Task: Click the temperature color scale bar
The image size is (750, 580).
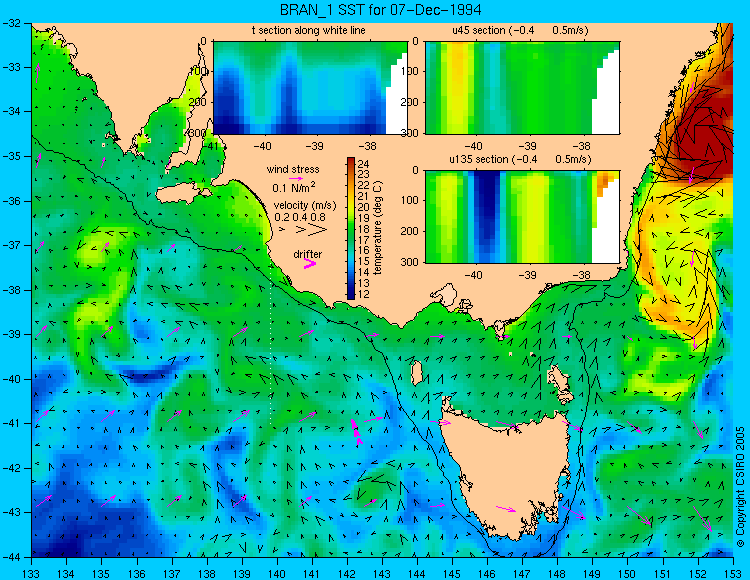Action: coord(351,229)
